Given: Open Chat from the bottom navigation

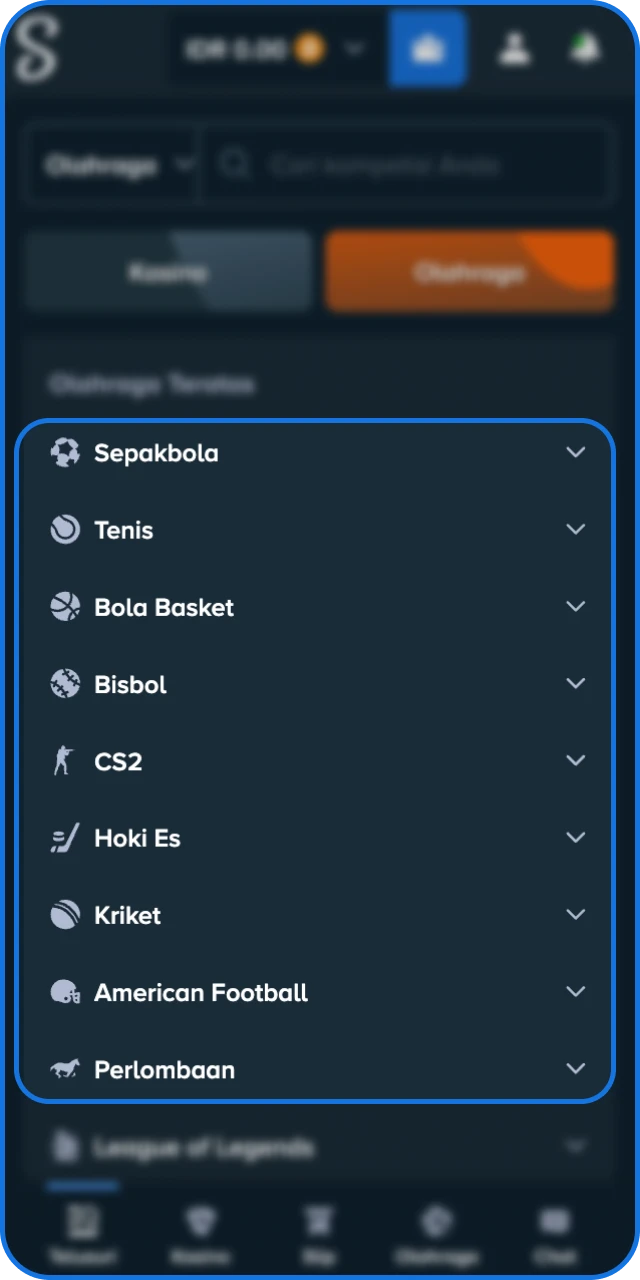Looking at the screenshot, I should (555, 1232).
